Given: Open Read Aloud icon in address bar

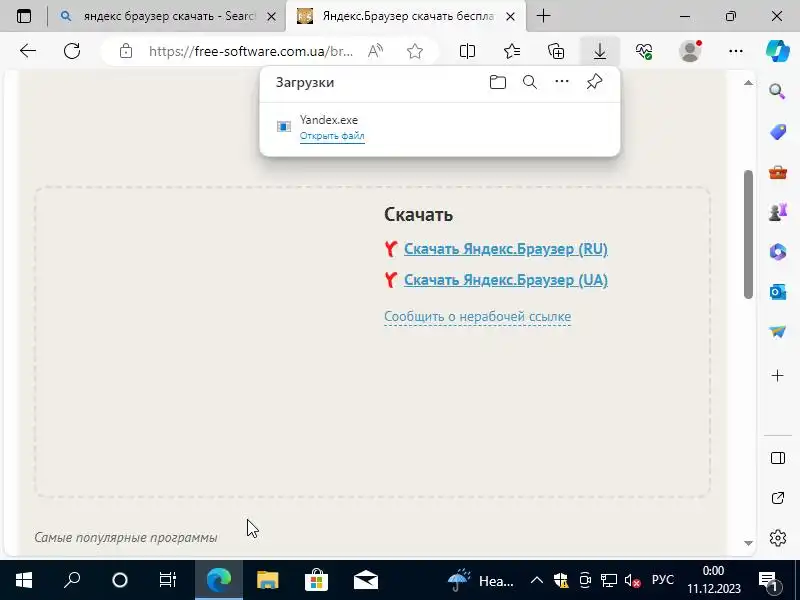Looking at the screenshot, I should 376,51.
